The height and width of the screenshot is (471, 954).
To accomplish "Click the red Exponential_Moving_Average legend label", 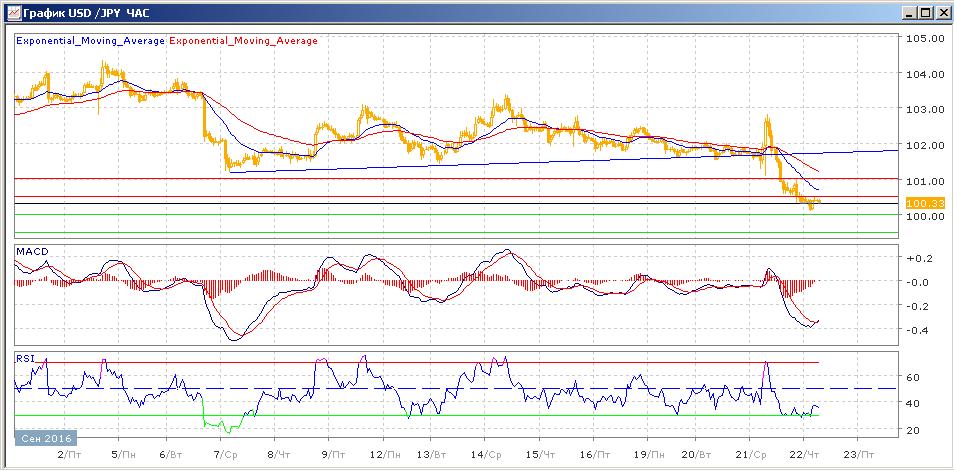I will 244,41.
